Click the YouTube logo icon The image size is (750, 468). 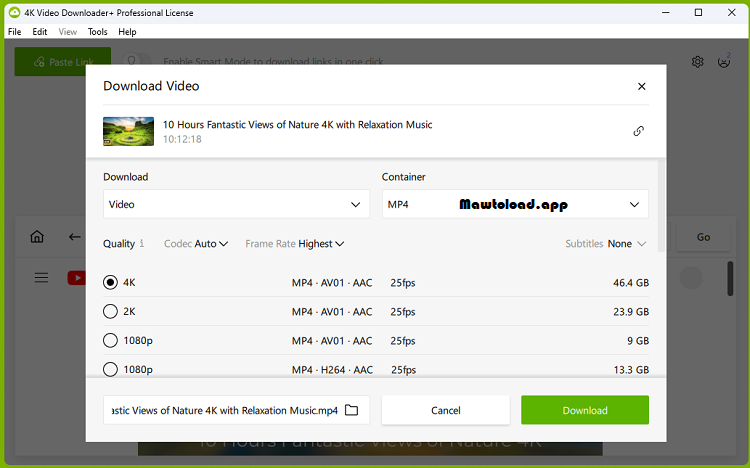77,278
